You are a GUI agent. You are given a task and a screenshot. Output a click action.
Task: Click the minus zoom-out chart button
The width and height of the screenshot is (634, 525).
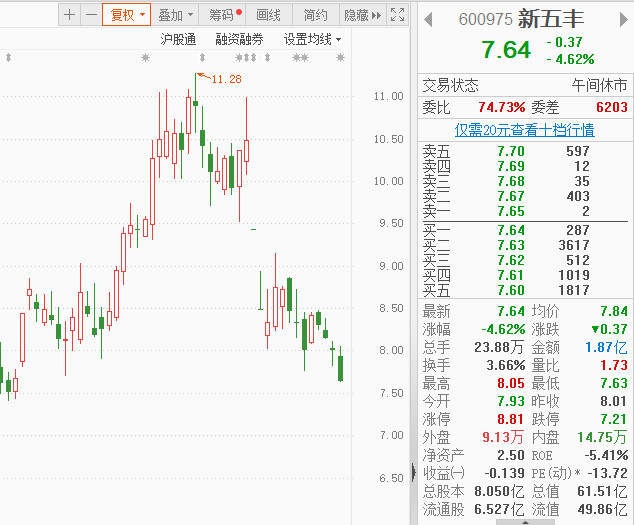click(x=91, y=15)
